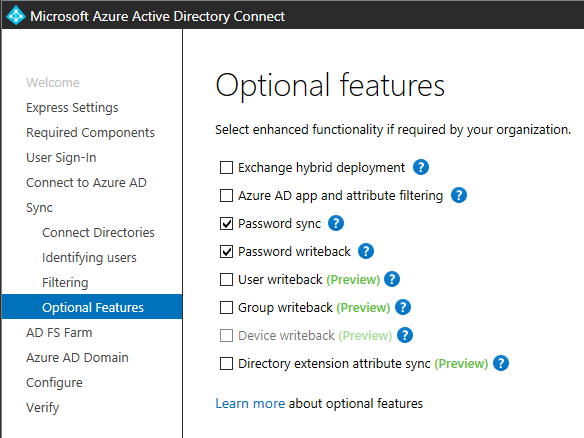Open help icon for Group writeback
584x438 pixels.
tap(403, 307)
